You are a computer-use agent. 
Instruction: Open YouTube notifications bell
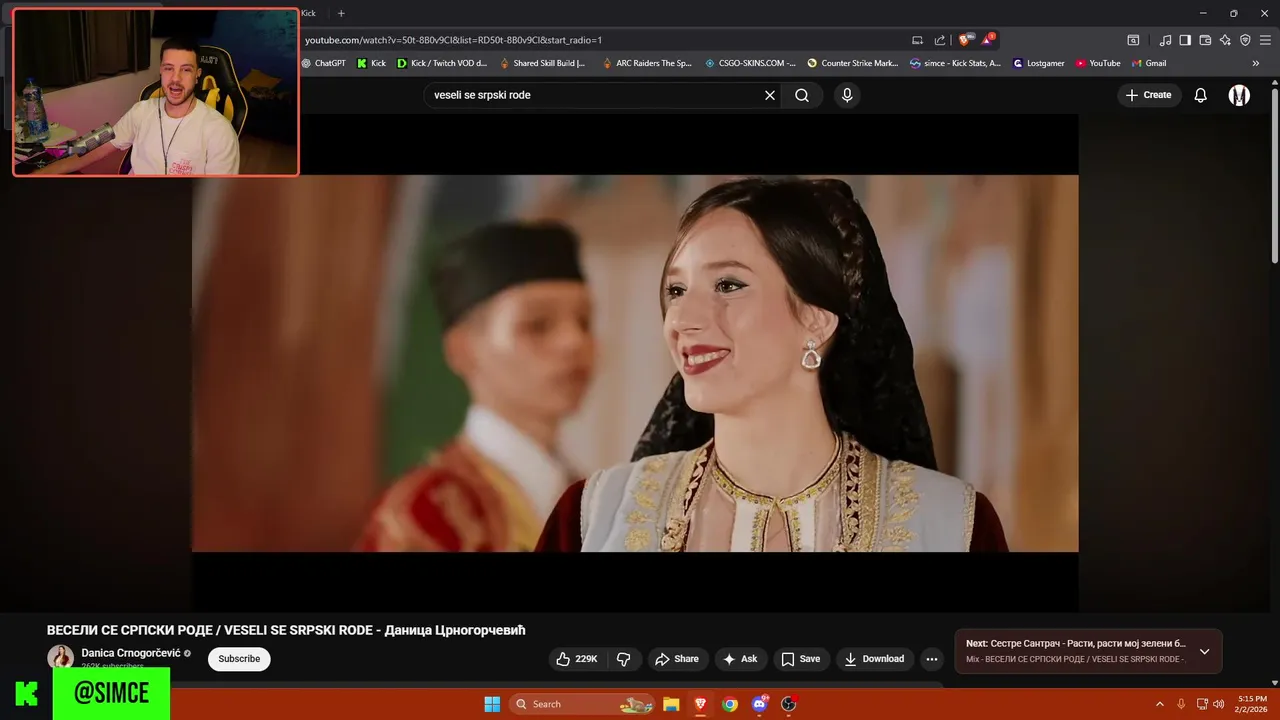(x=1201, y=95)
